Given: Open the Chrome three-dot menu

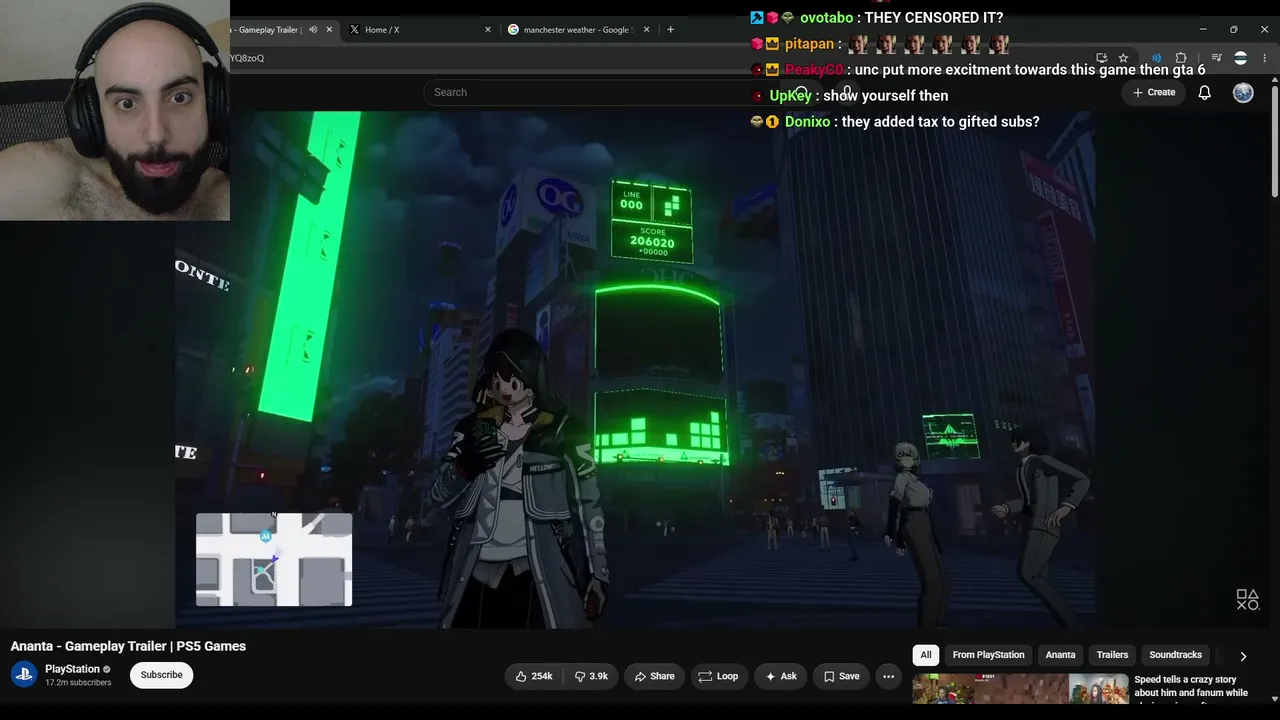Looking at the screenshot, I should click(x=1264, y=58).
